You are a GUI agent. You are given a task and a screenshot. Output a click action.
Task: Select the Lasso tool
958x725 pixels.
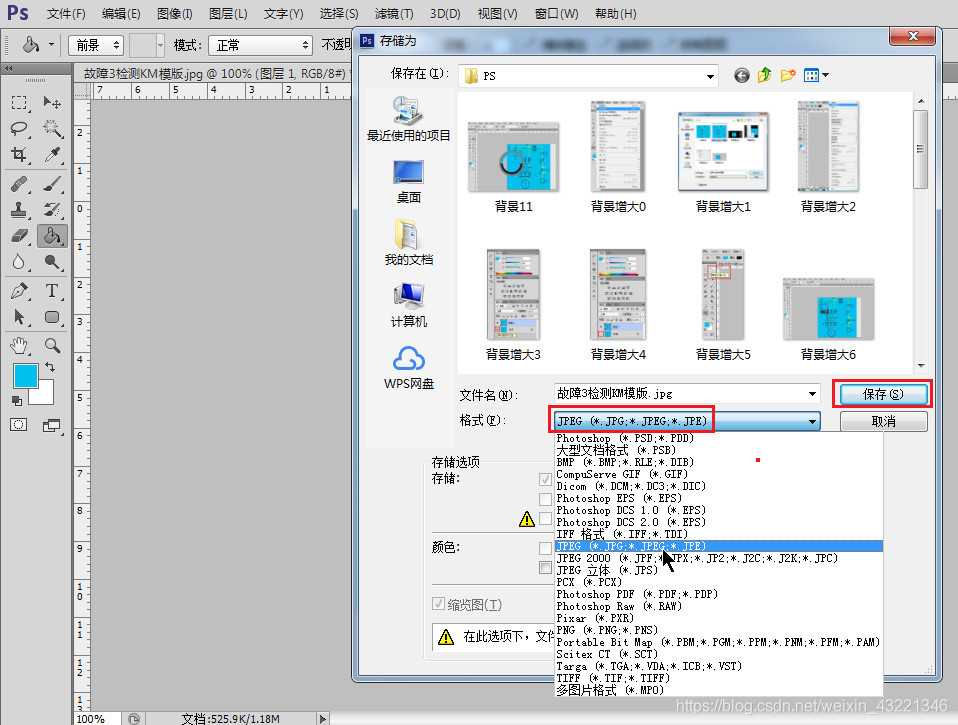pos(20,128)
